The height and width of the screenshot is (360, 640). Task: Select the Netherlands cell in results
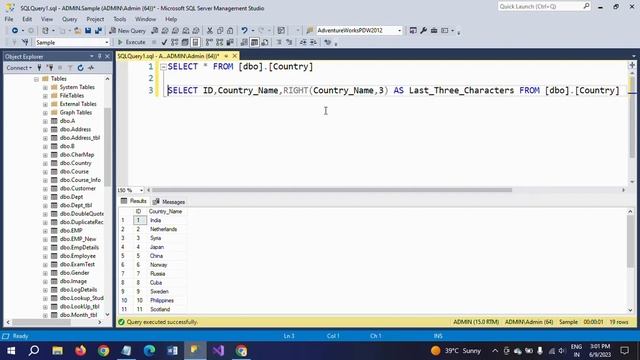164,229
